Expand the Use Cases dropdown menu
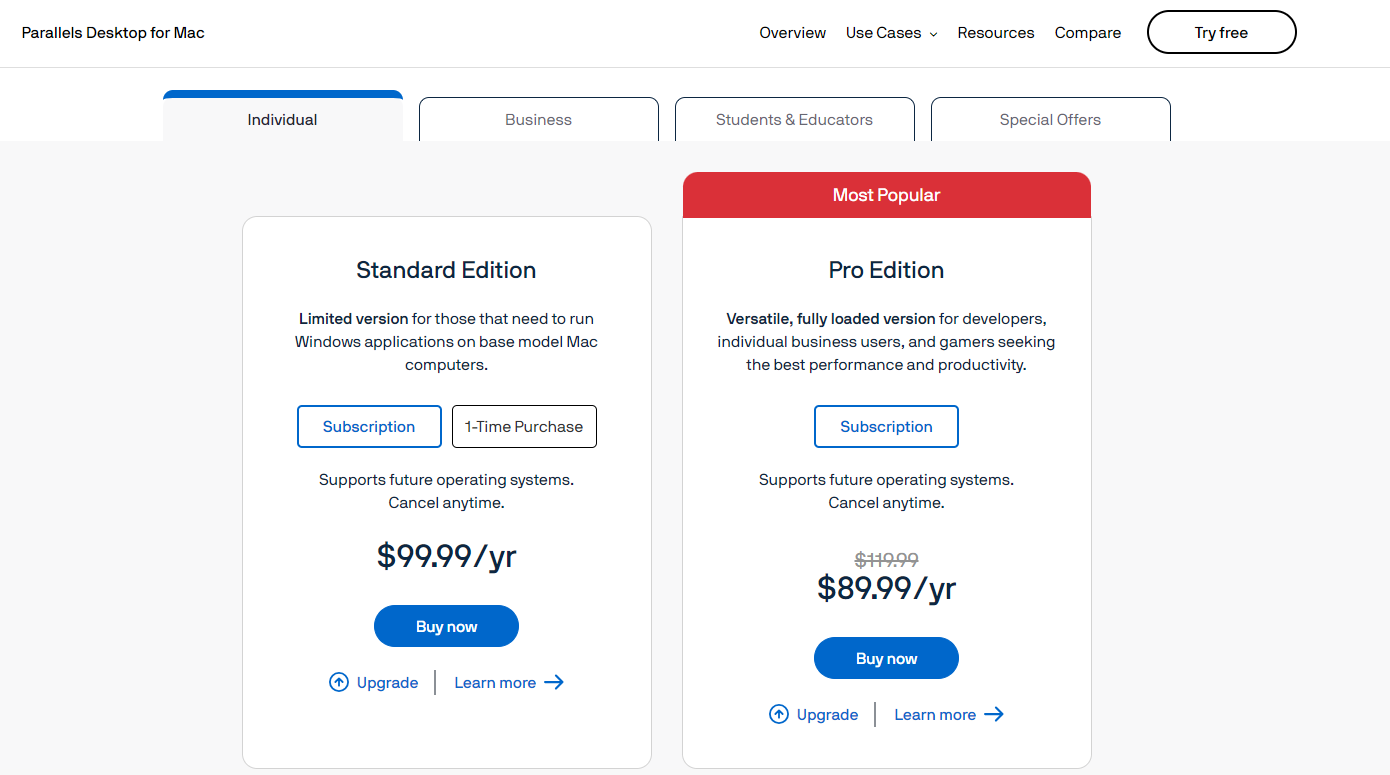This screenshot has height=775, width=1390. tap(890, 32)
